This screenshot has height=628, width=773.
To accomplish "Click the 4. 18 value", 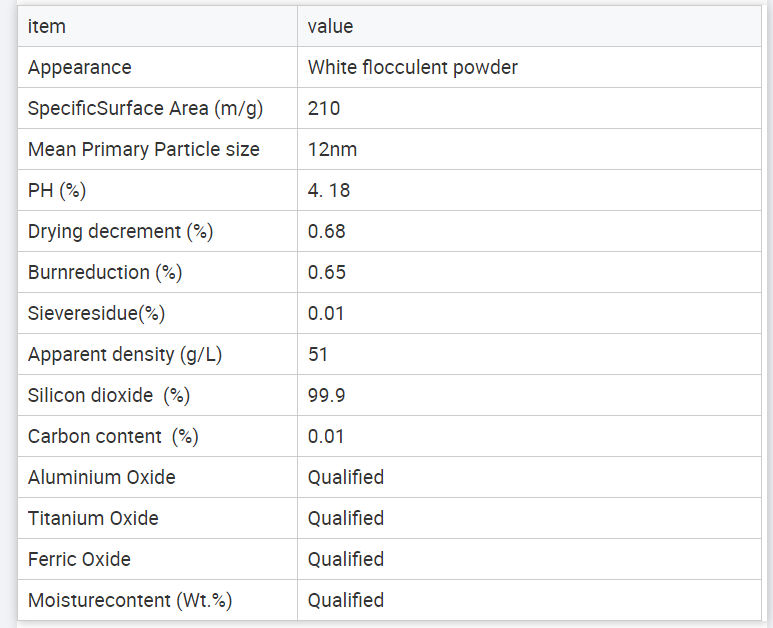I will point(328,190).
